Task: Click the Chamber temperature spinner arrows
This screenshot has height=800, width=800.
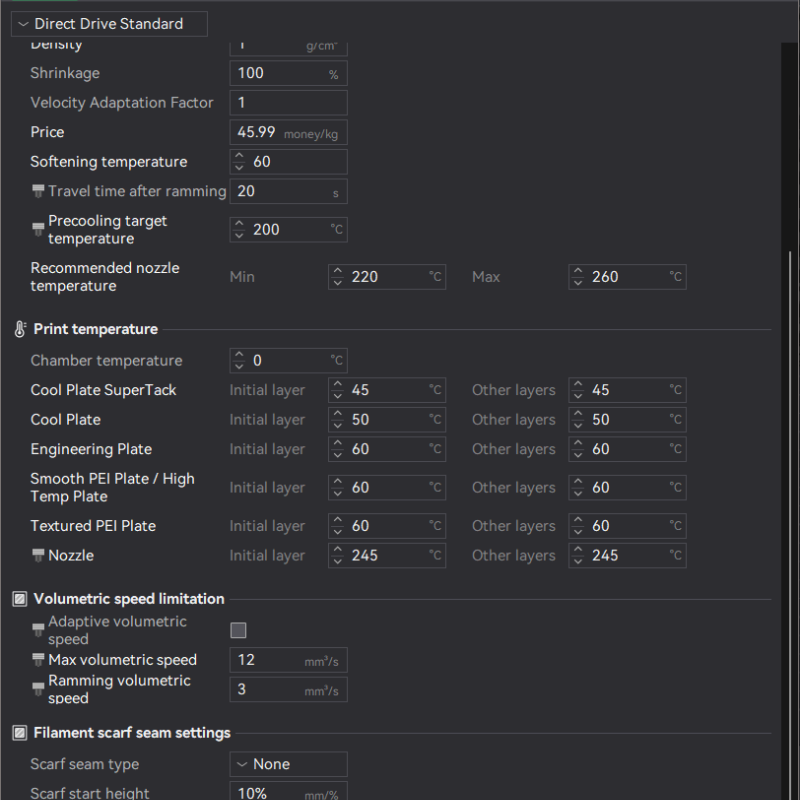Action: coord(239,361)
